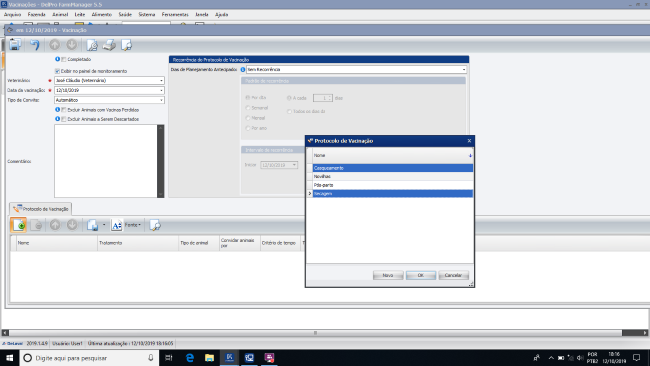650x366 pixels.
Task: Open the Sem Recorrência dropdown
Action: [464, 70]
